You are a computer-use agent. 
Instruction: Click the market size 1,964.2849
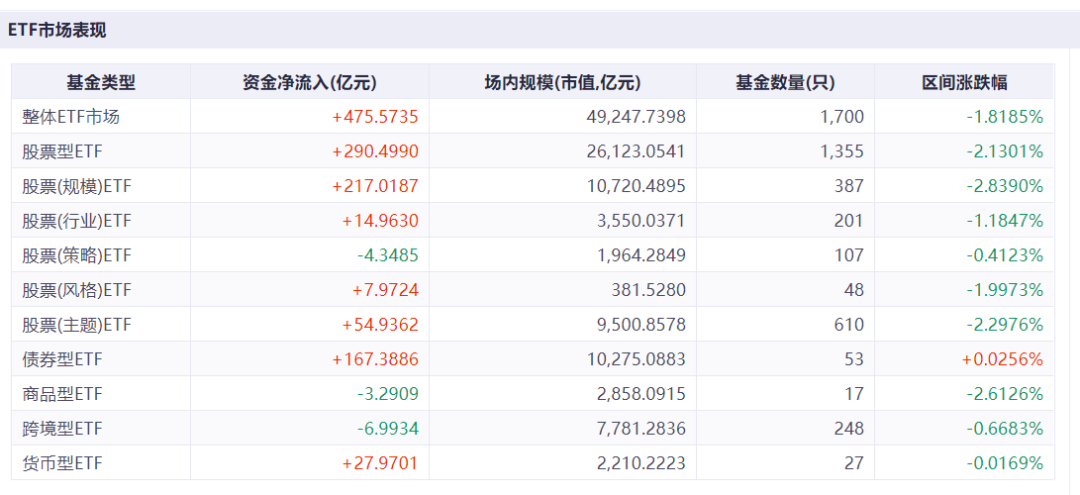[643, 255]
